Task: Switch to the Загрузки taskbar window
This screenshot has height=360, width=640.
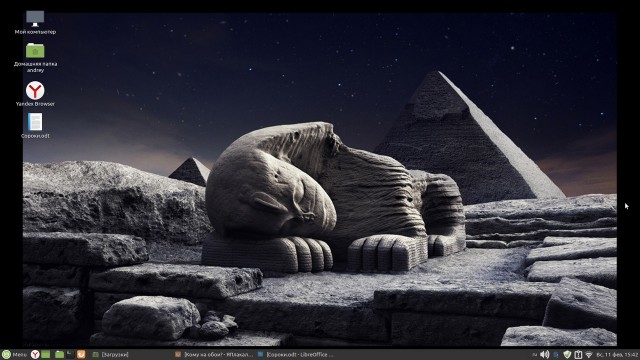Action: pos(111,354)
